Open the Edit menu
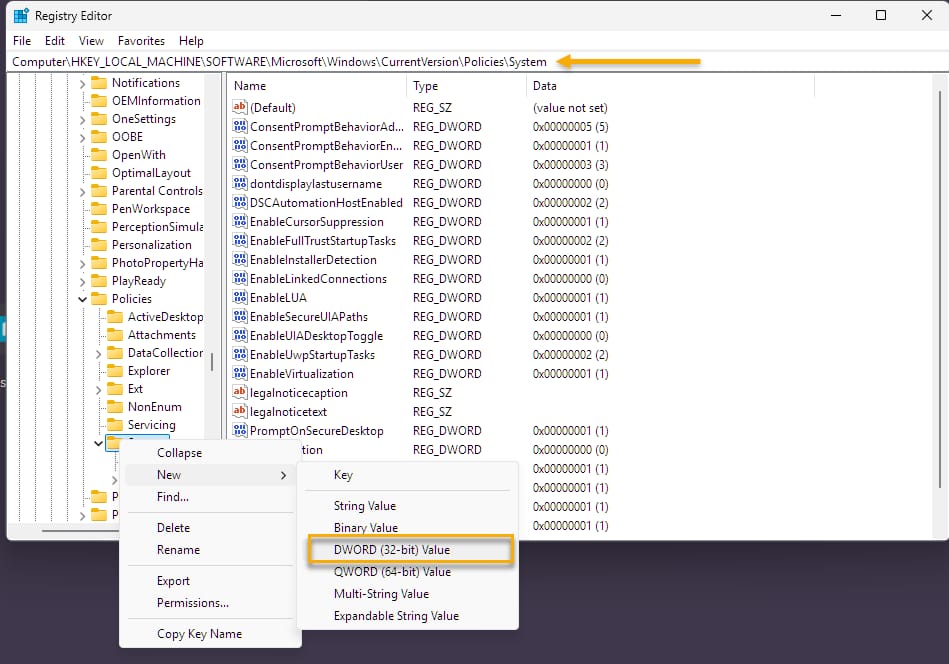The width and height of the screenshot is (949, 664). click(x=54, y=41)
